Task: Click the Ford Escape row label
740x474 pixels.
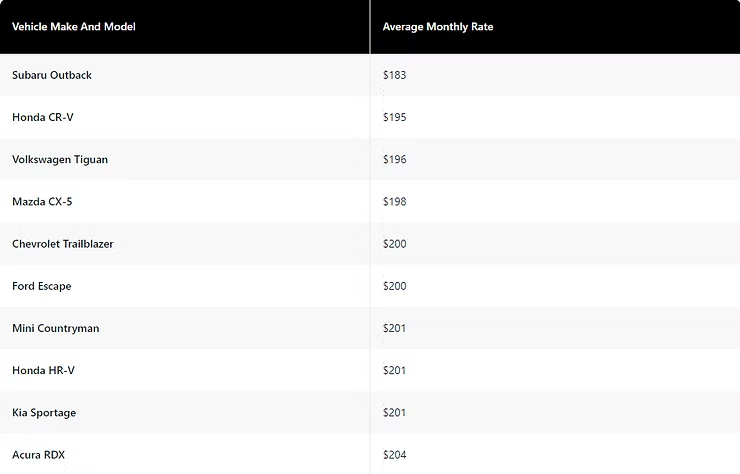Action: (42, 286)
